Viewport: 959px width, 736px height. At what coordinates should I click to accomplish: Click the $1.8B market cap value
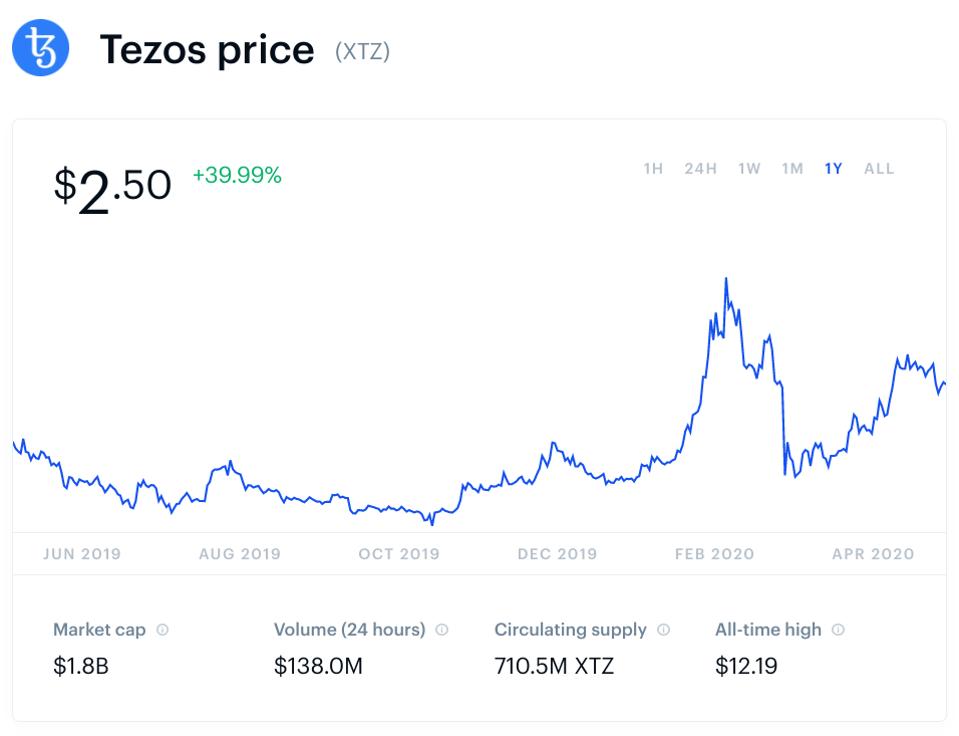(x=81, y=666)
